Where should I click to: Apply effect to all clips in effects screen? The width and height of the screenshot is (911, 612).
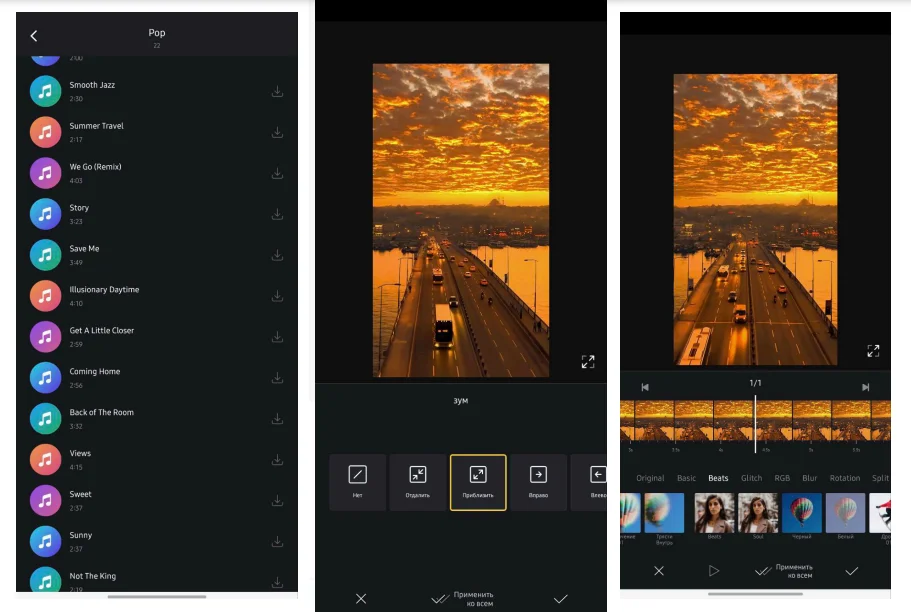point(784,571)
